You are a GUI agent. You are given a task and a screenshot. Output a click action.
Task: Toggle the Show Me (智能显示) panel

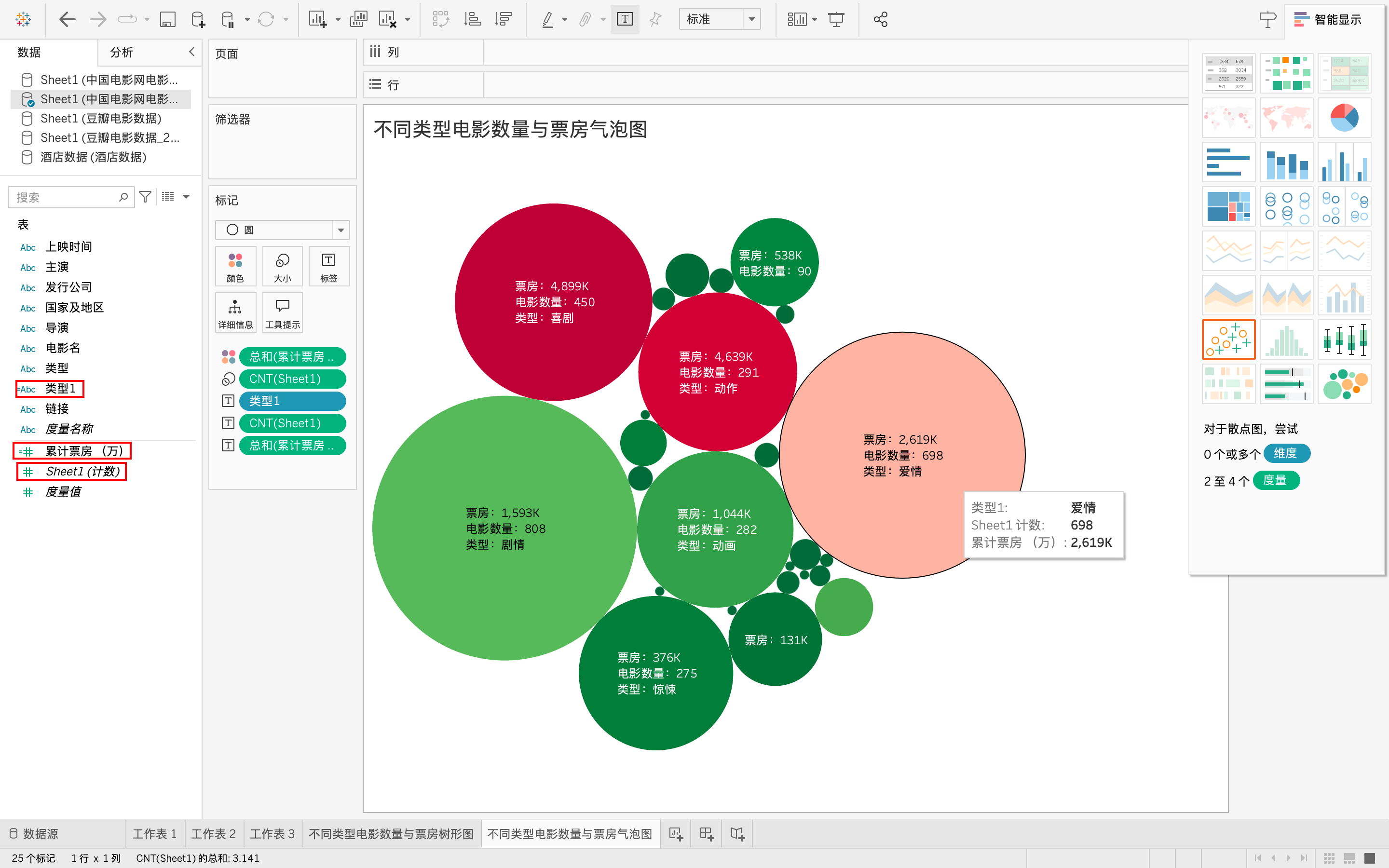click(x=1328, y=19)
